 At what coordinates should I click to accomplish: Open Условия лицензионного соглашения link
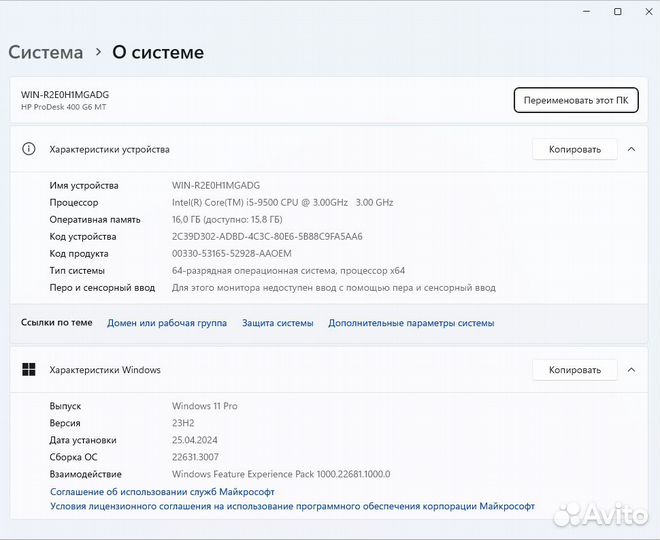pos(292,506)
